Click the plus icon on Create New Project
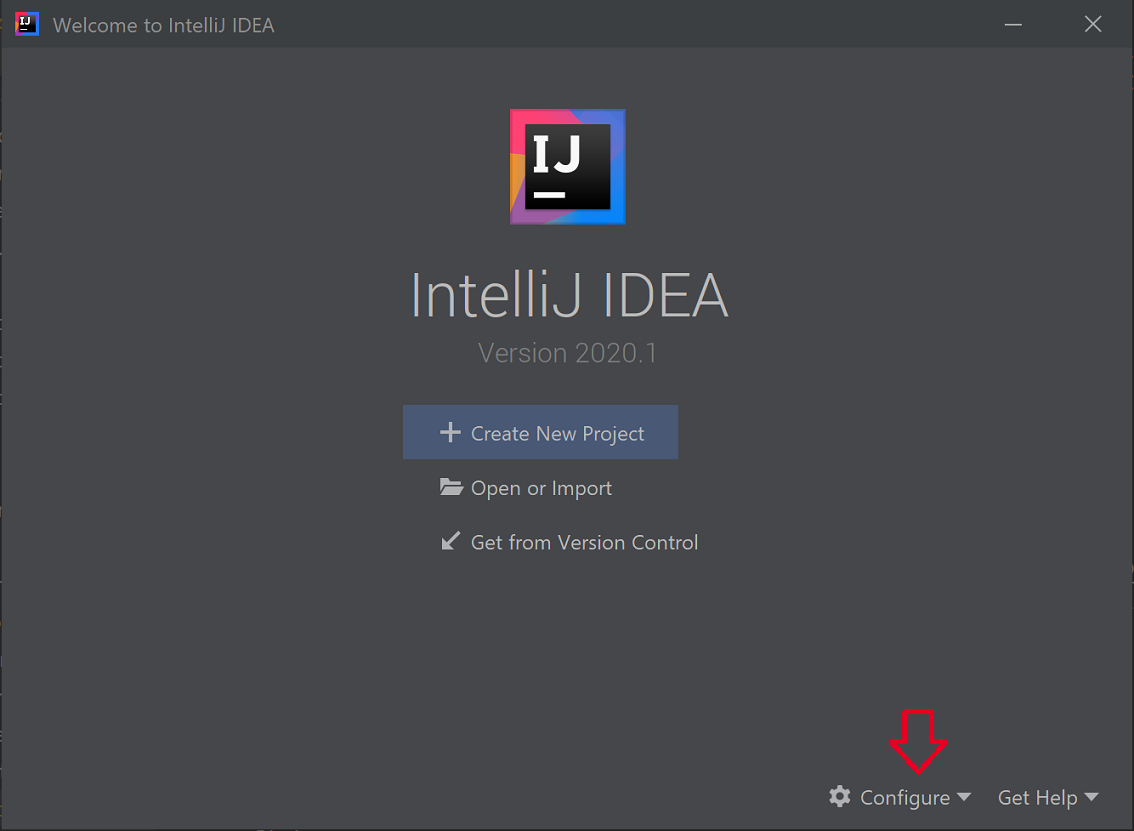Image resolution: width=1134 pixels, height=831 pixels. [x=450, y=431]
